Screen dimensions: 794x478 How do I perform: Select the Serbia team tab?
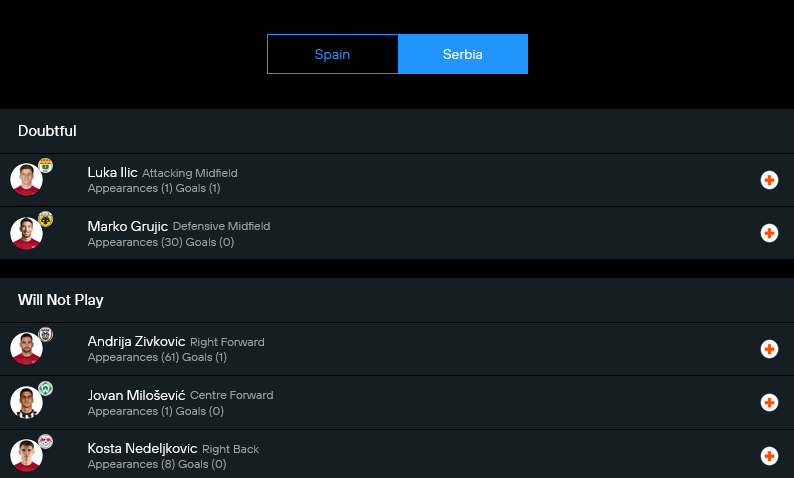pyautogui.click(x=462, y=54)
